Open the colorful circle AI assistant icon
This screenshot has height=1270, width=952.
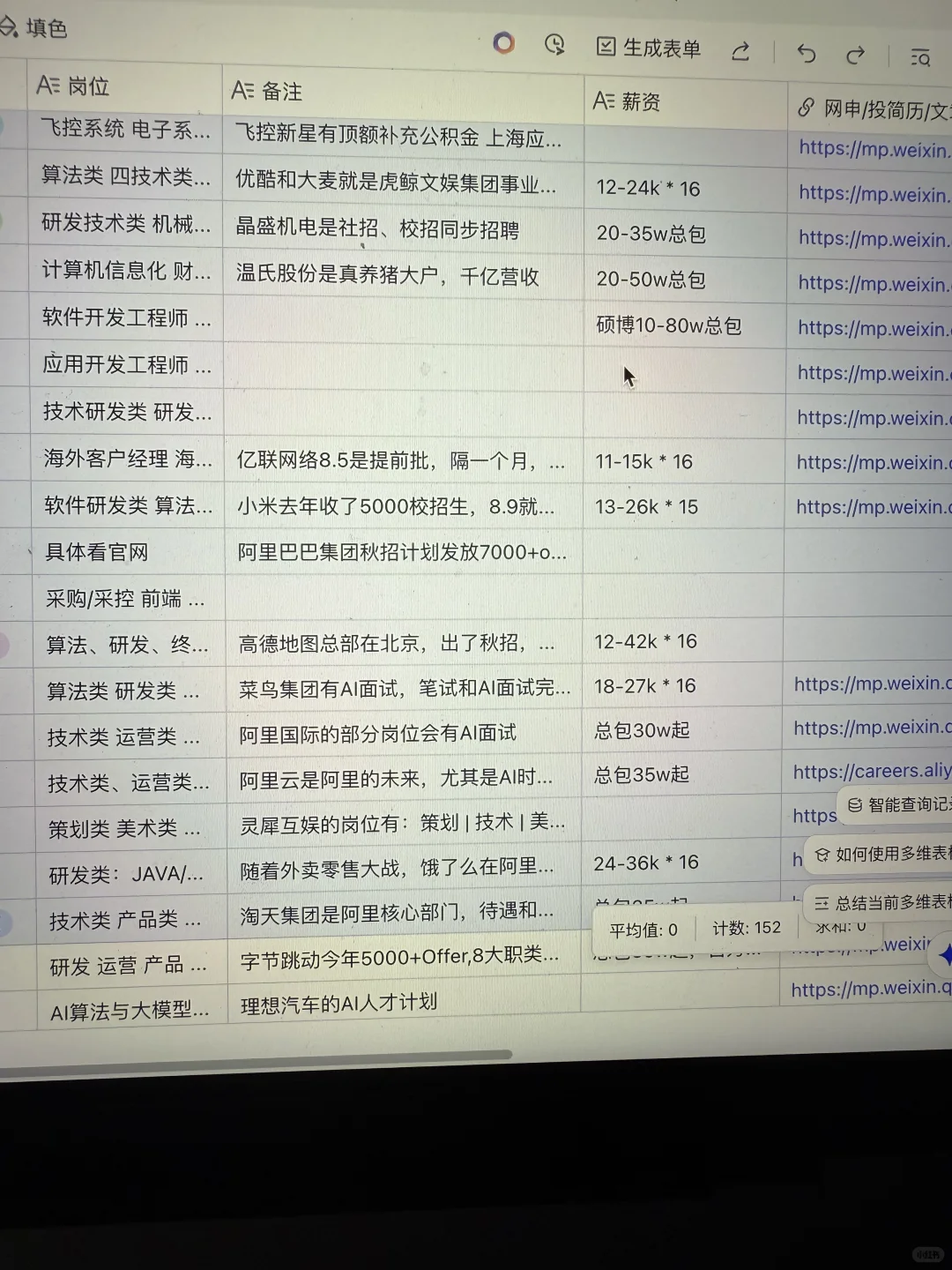[503, 42]
